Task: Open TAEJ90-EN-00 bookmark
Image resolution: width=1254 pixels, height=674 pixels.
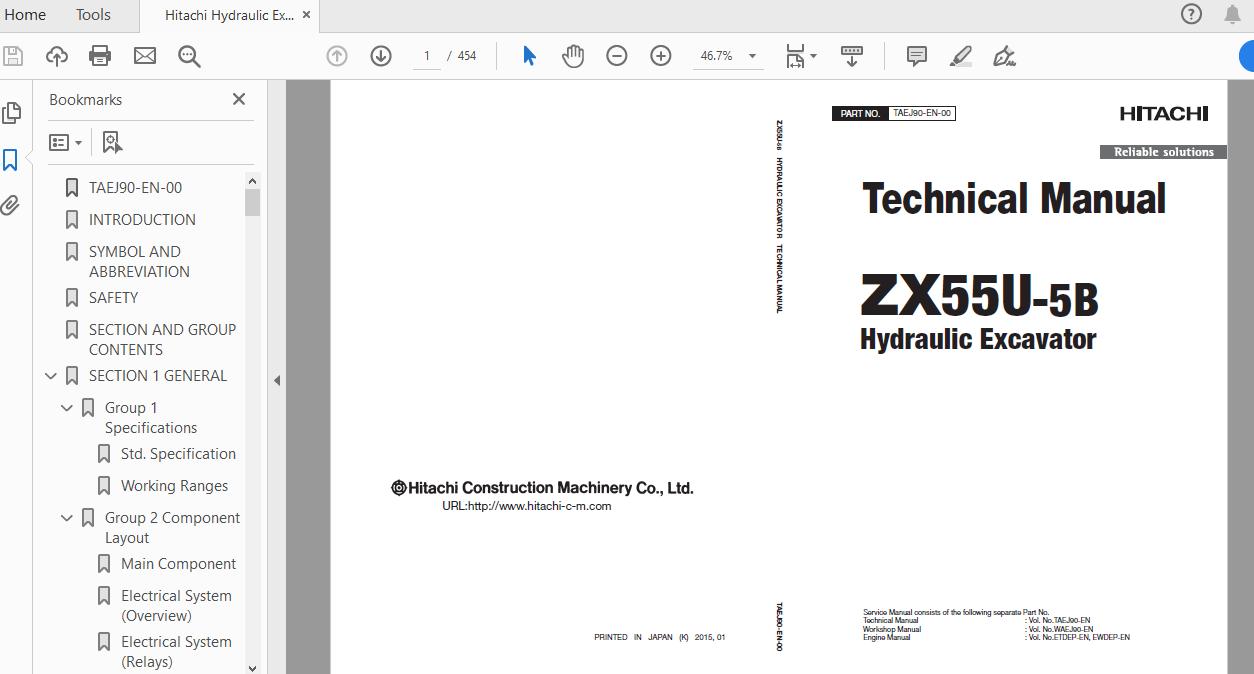Action: point(135,187)
